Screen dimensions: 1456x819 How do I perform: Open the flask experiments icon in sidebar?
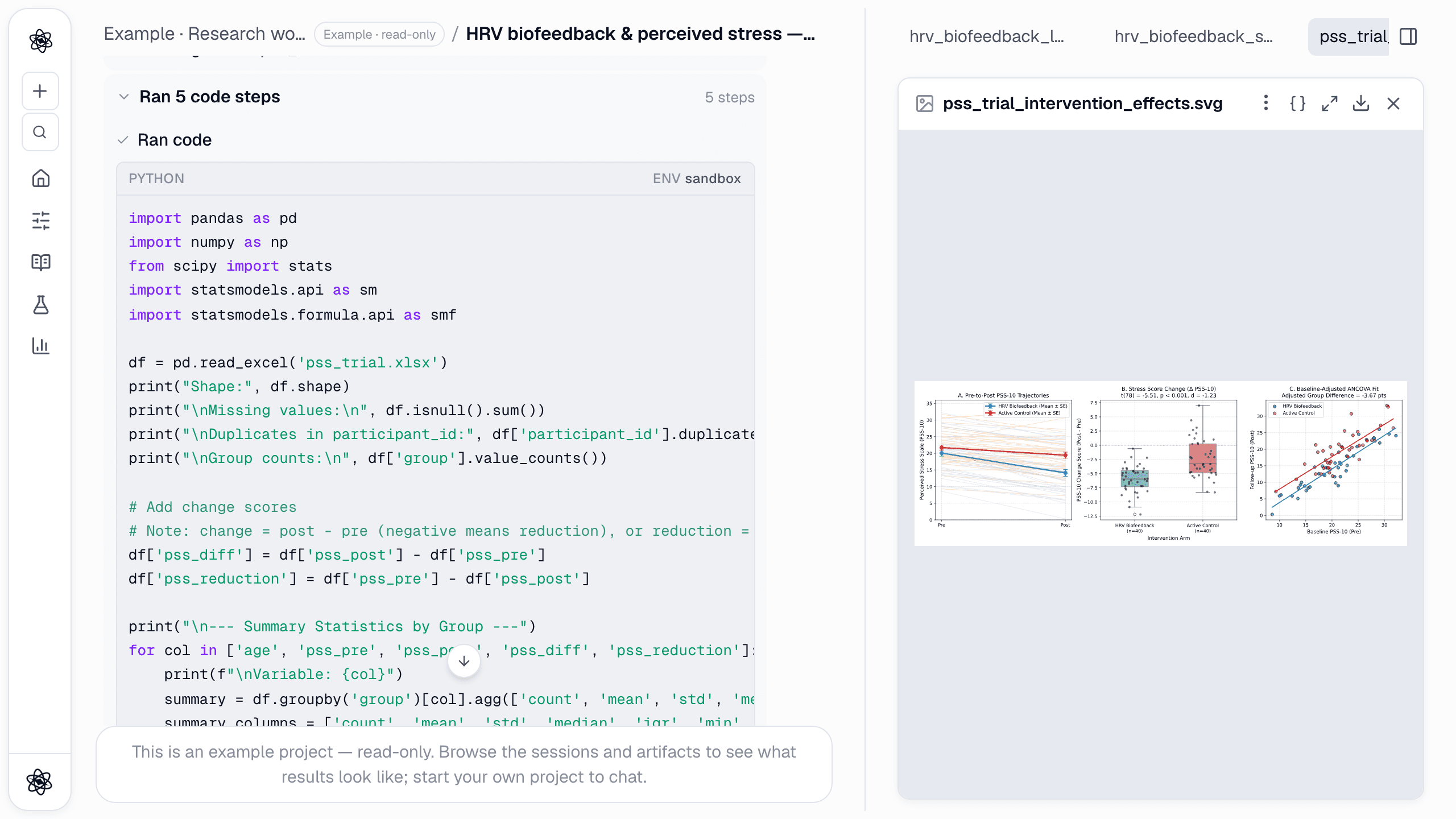[x=40, y=304]
